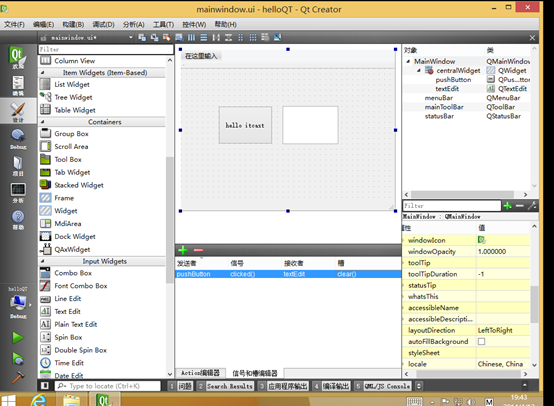The image size is (554, 406).
Task: Add dynamic property with green plus
Action: click(508, 206)
